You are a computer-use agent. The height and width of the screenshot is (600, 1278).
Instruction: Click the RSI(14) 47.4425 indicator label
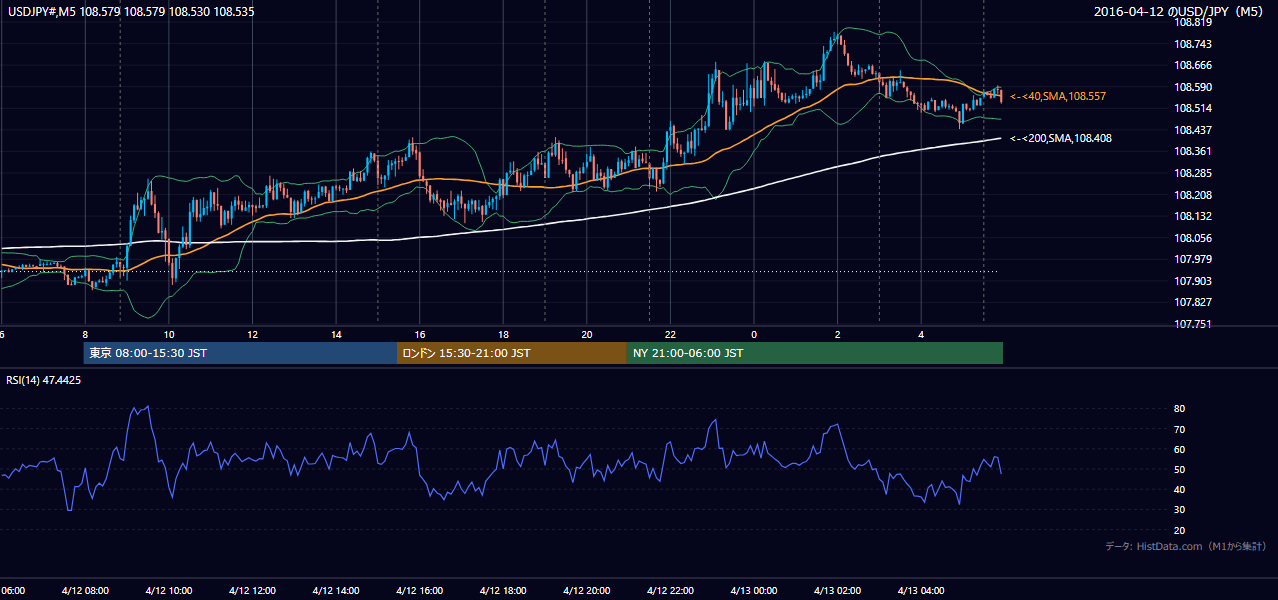click(44, 380)
